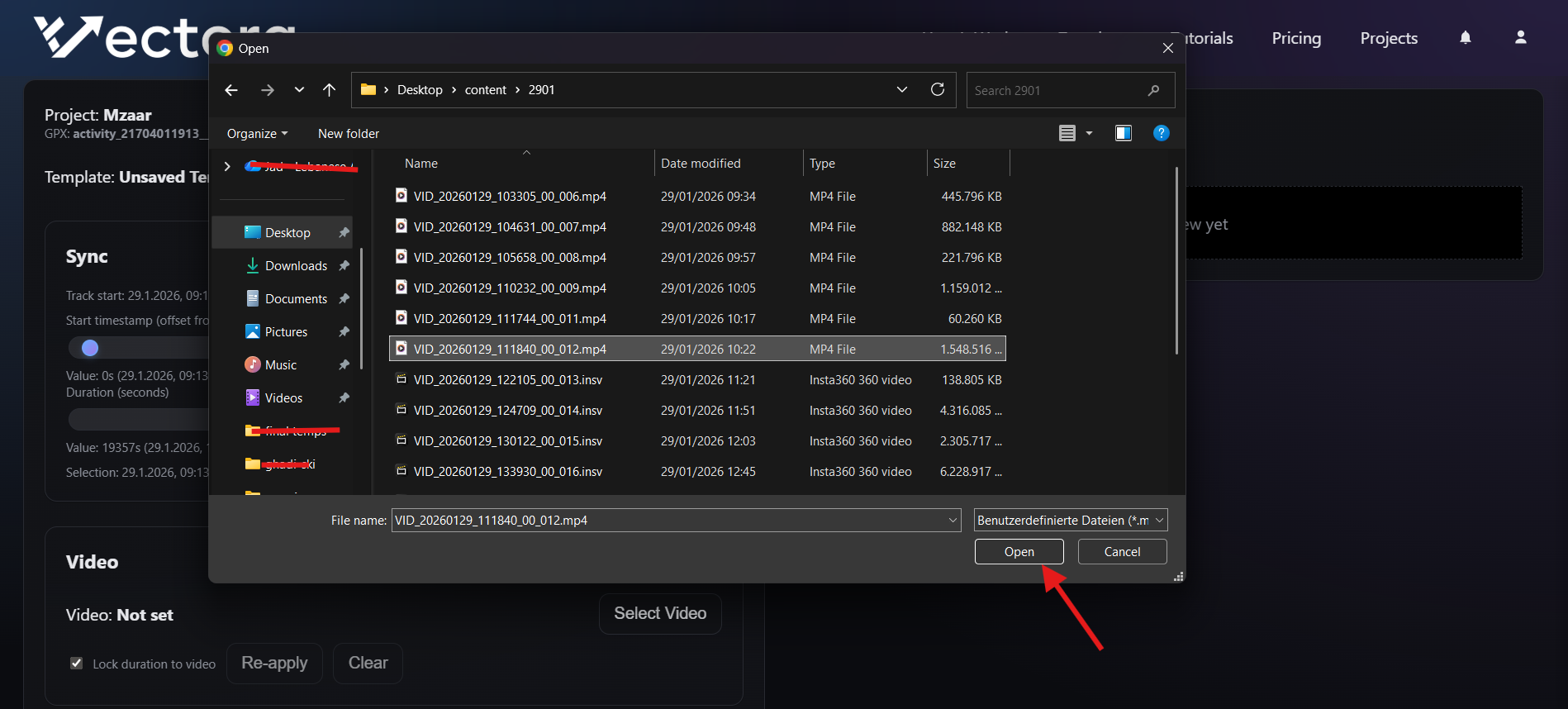Change the file view layout
Screen dimensions: 1568x709
tap(1067, 133)
